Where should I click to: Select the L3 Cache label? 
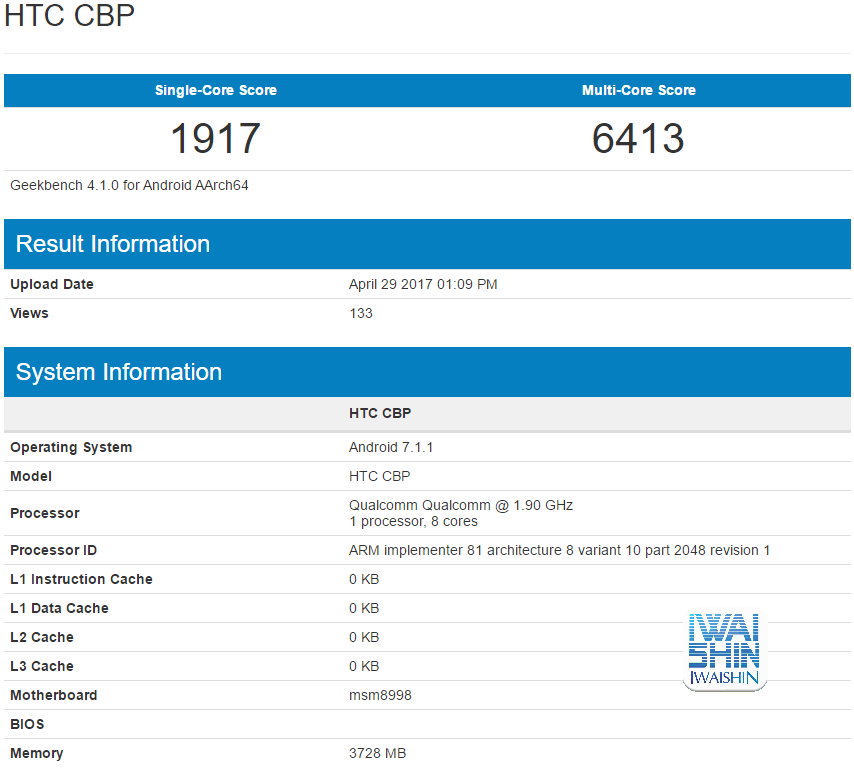pos(42,666)
